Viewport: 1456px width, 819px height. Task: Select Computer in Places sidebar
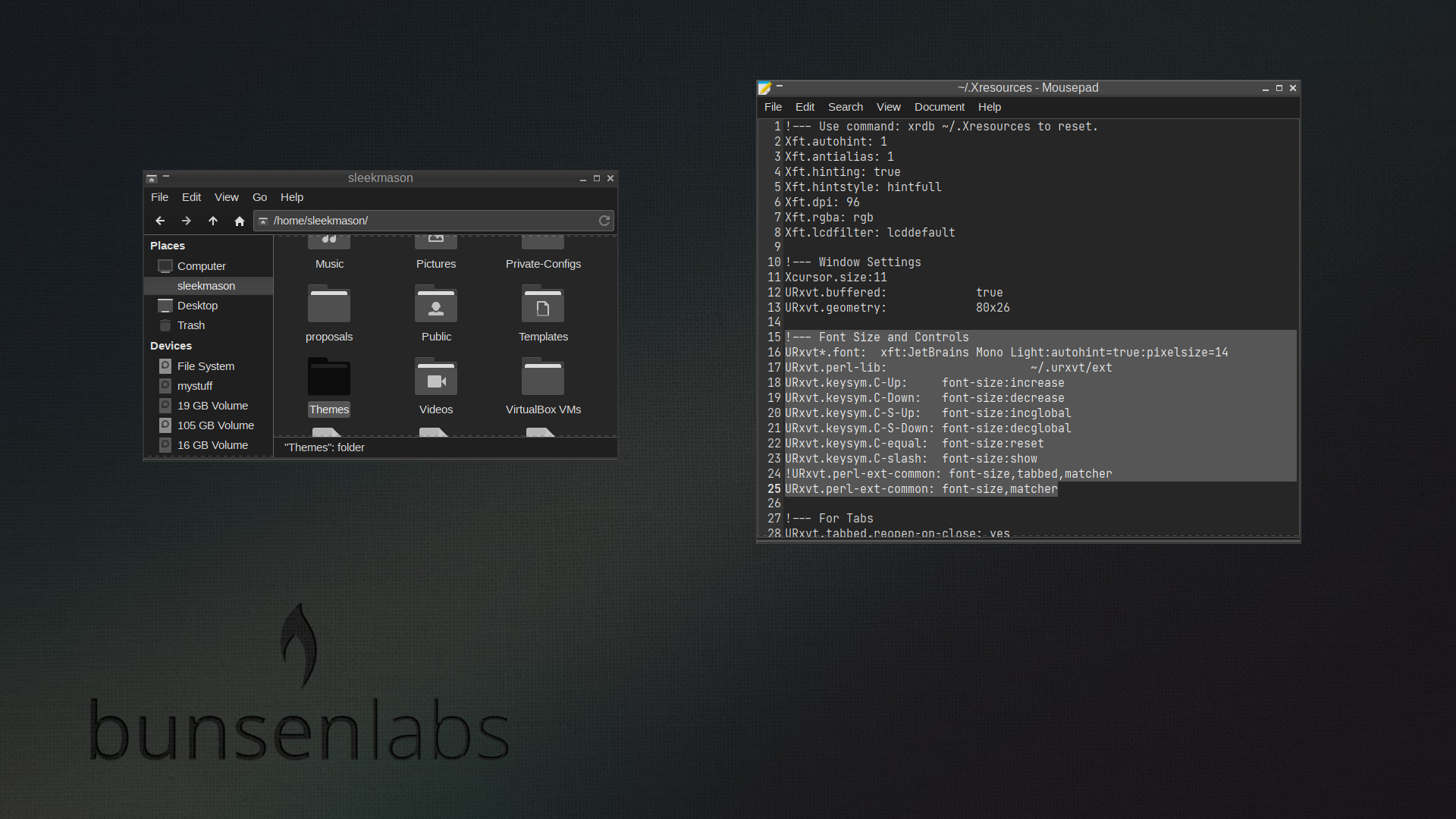click(x=209, y=266)
